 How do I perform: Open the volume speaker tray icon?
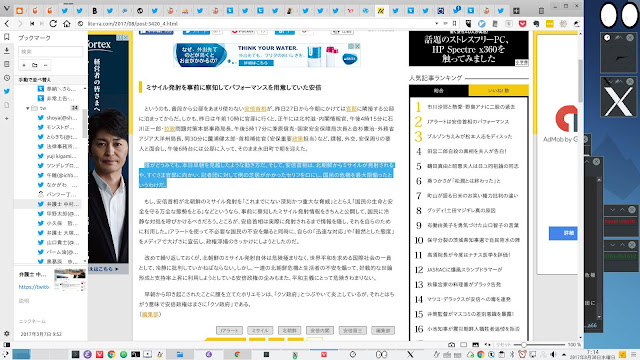coord(553,354)
